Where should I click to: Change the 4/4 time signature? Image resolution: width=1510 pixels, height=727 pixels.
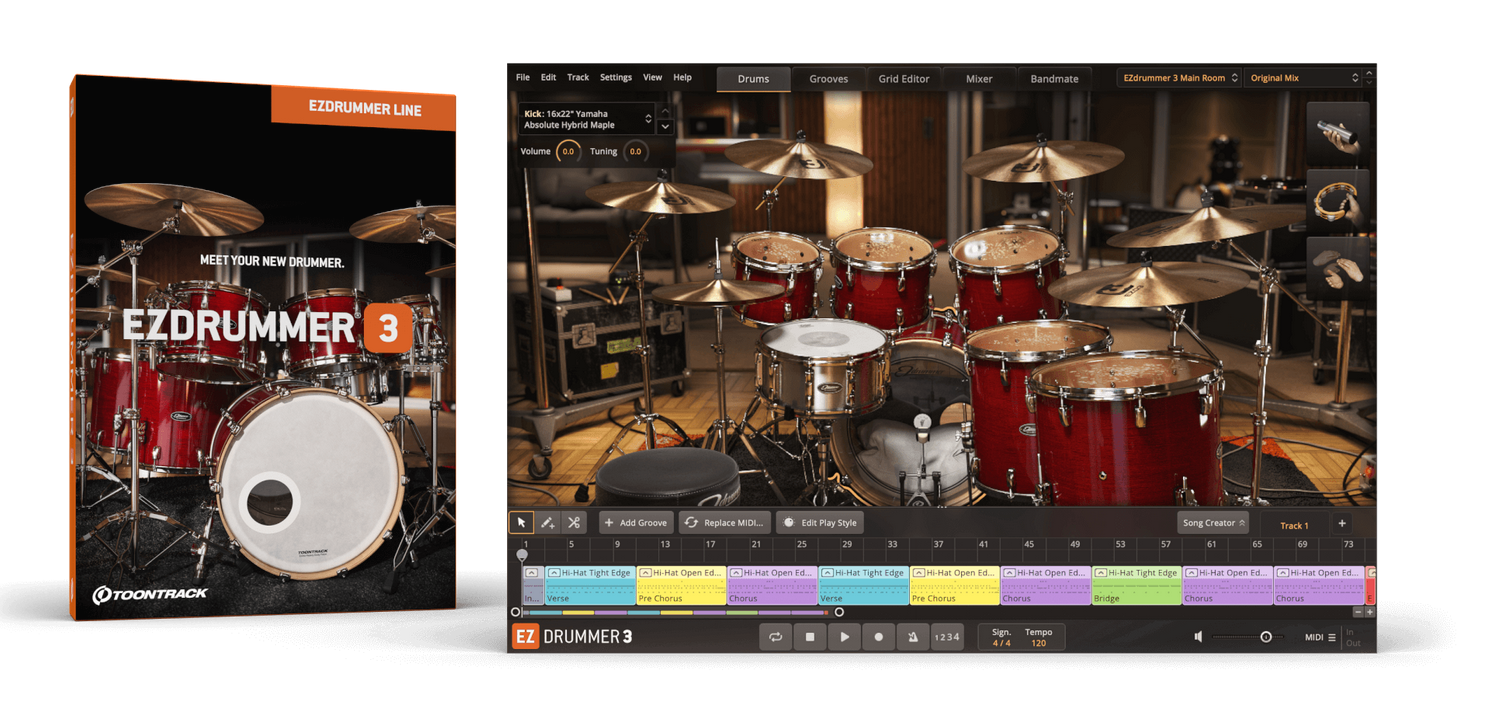coord(1001,643)
